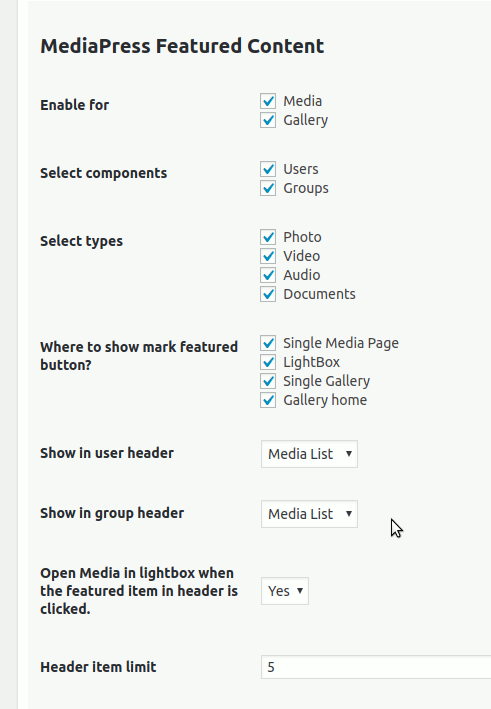Toggle the Single Gallery checkbox
Viewport: 491px width, 709px height.
tap(268, 381)
